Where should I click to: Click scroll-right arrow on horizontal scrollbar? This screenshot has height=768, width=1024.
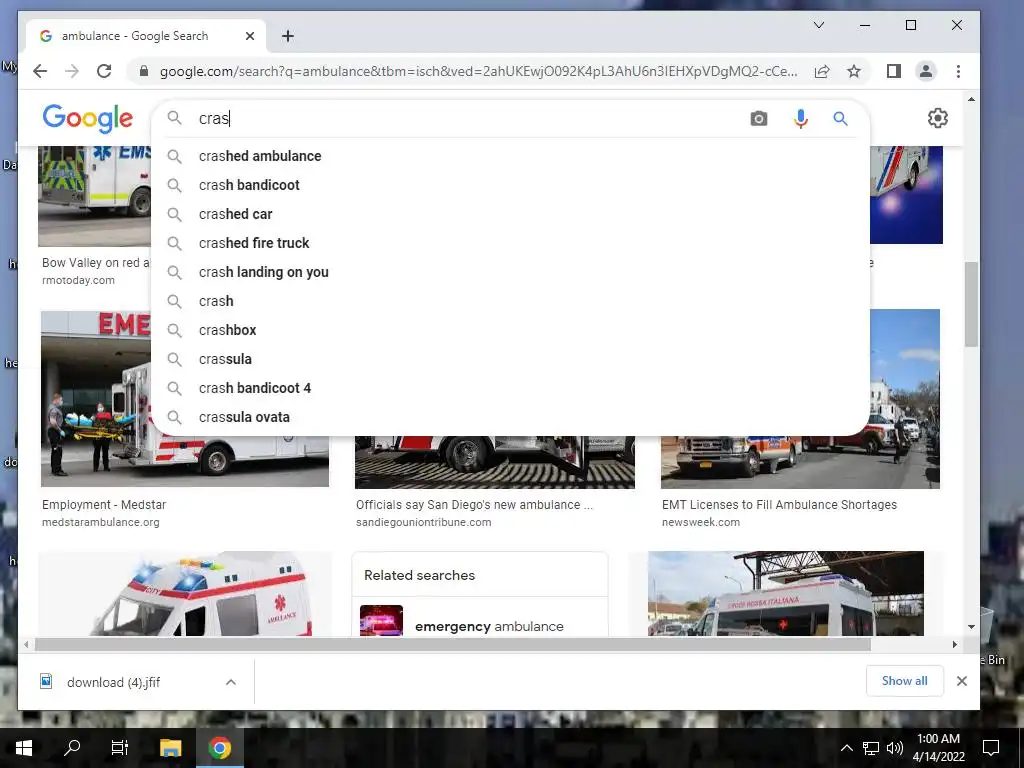(955, 645)
